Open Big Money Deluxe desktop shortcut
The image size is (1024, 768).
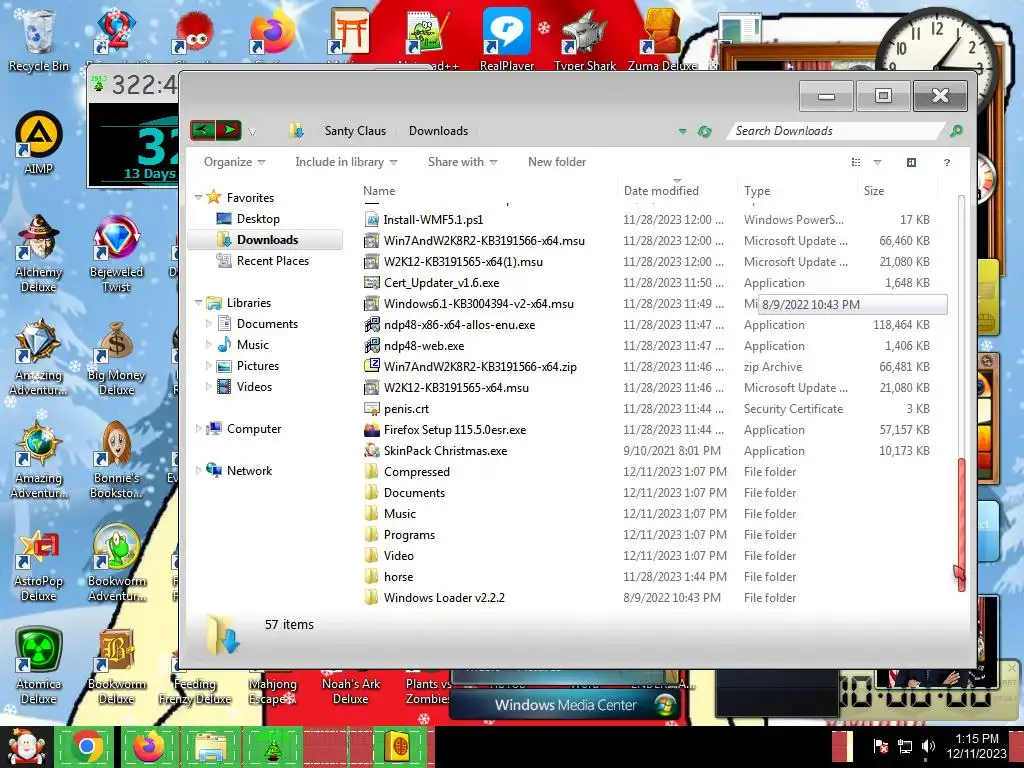(x=116, y=357)
